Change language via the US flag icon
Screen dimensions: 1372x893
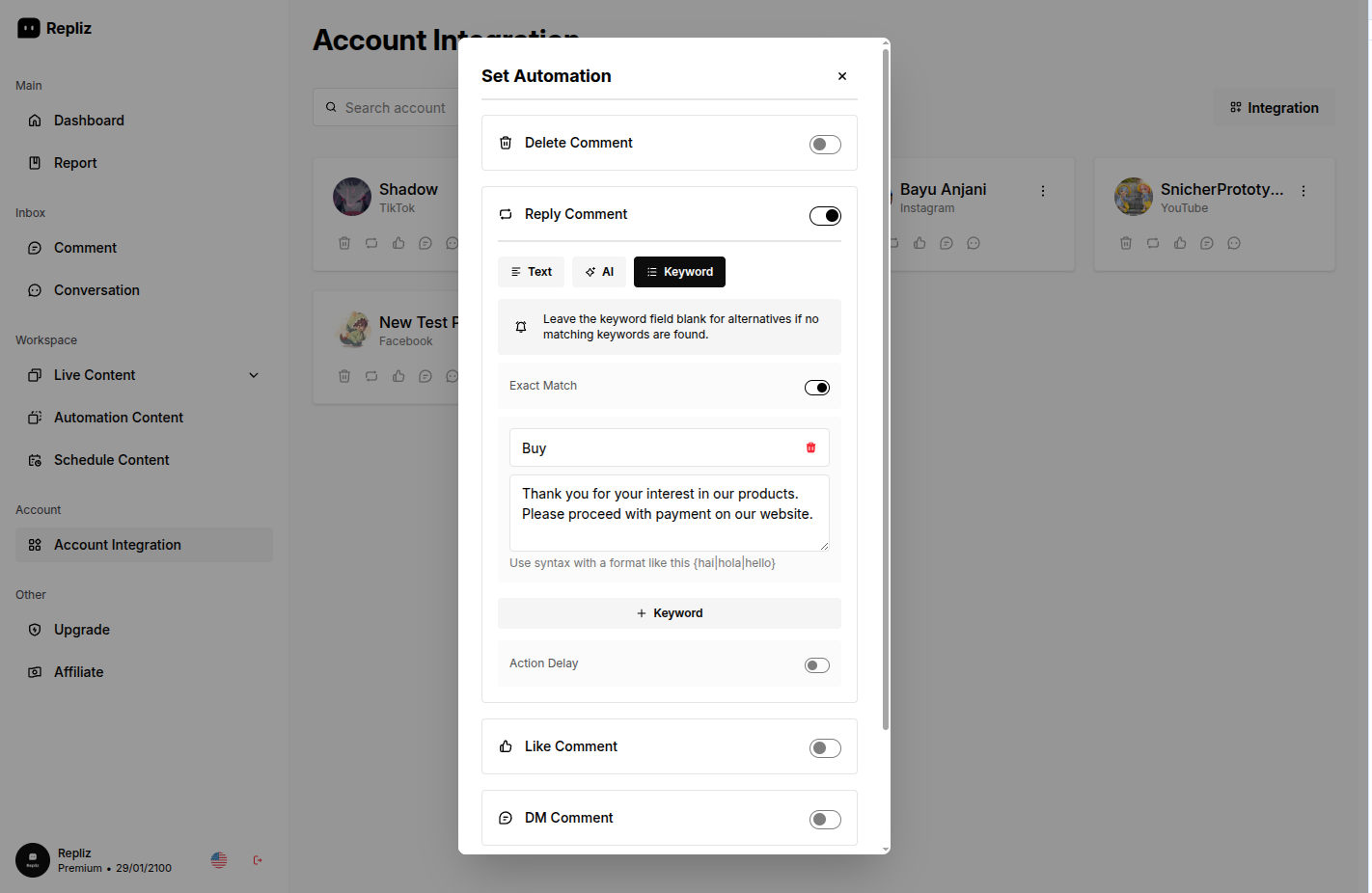[x=219, y=860]
